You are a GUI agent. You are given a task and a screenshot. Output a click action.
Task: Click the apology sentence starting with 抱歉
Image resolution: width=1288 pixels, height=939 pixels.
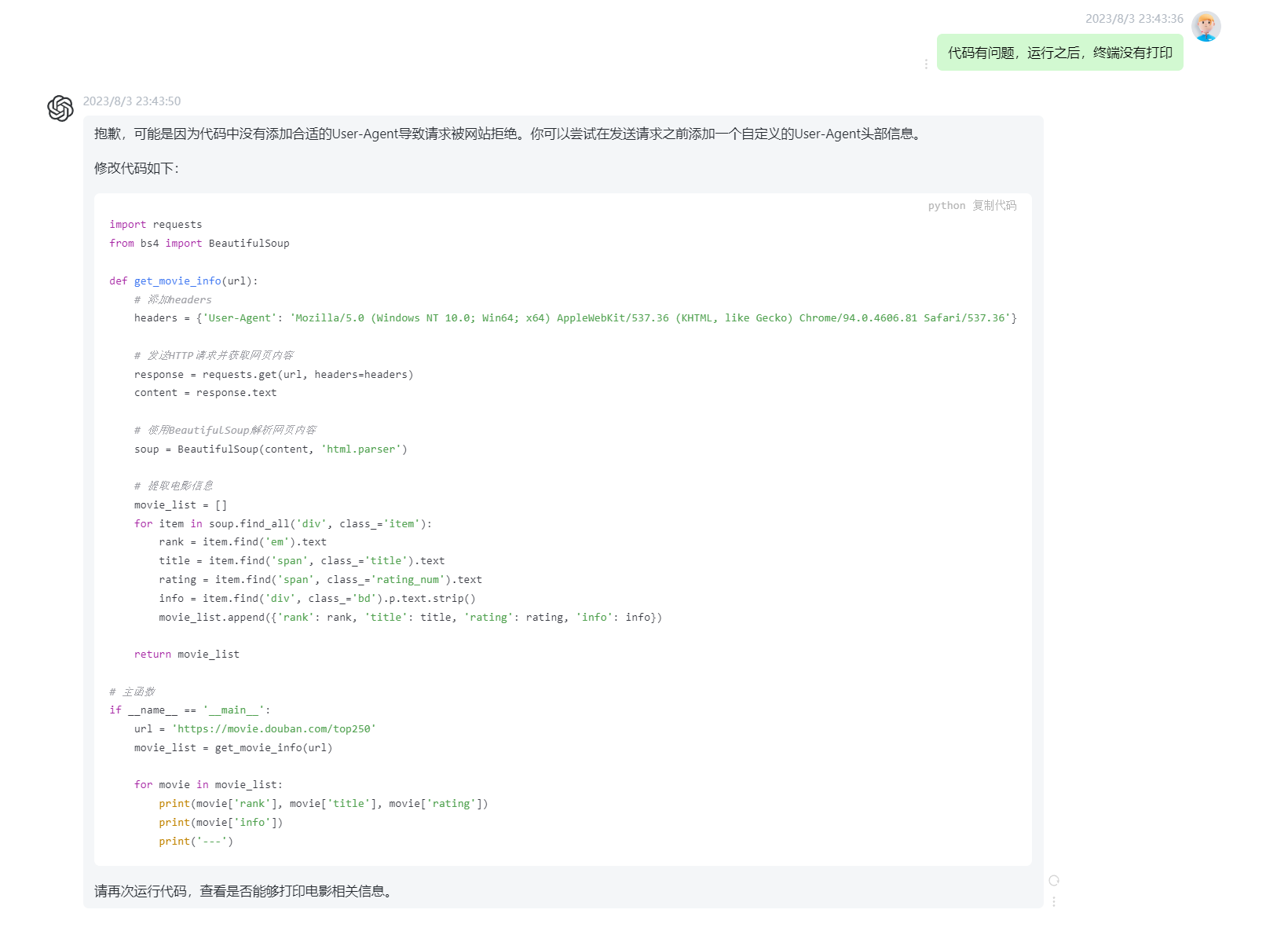507,134
